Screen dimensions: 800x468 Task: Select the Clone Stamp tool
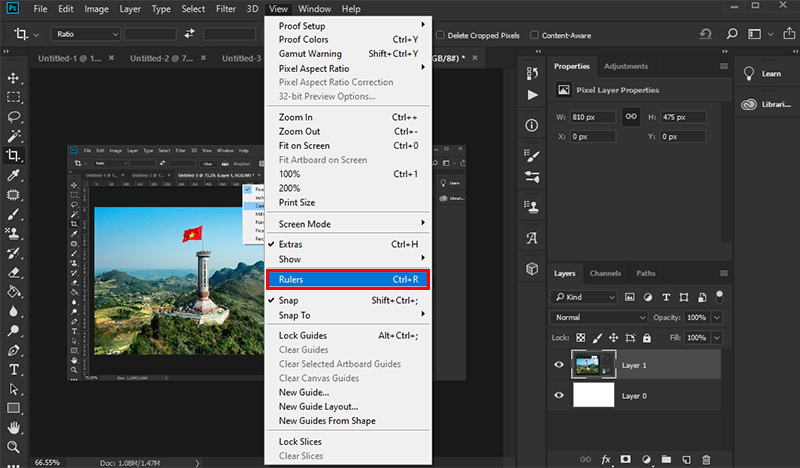click(13, 234)
